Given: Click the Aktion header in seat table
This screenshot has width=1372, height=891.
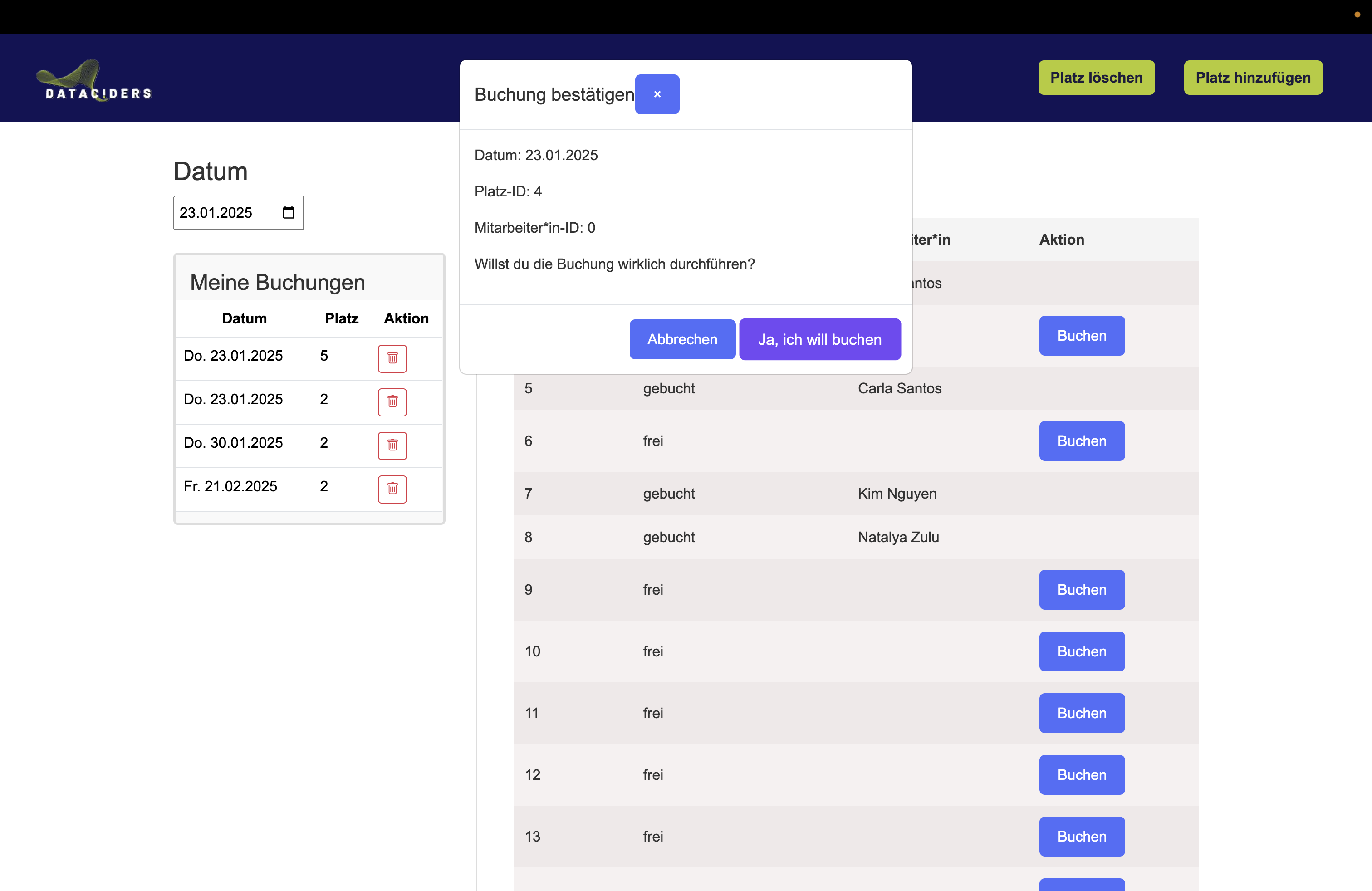Looking at the screenshot, I should point(1062,239).
